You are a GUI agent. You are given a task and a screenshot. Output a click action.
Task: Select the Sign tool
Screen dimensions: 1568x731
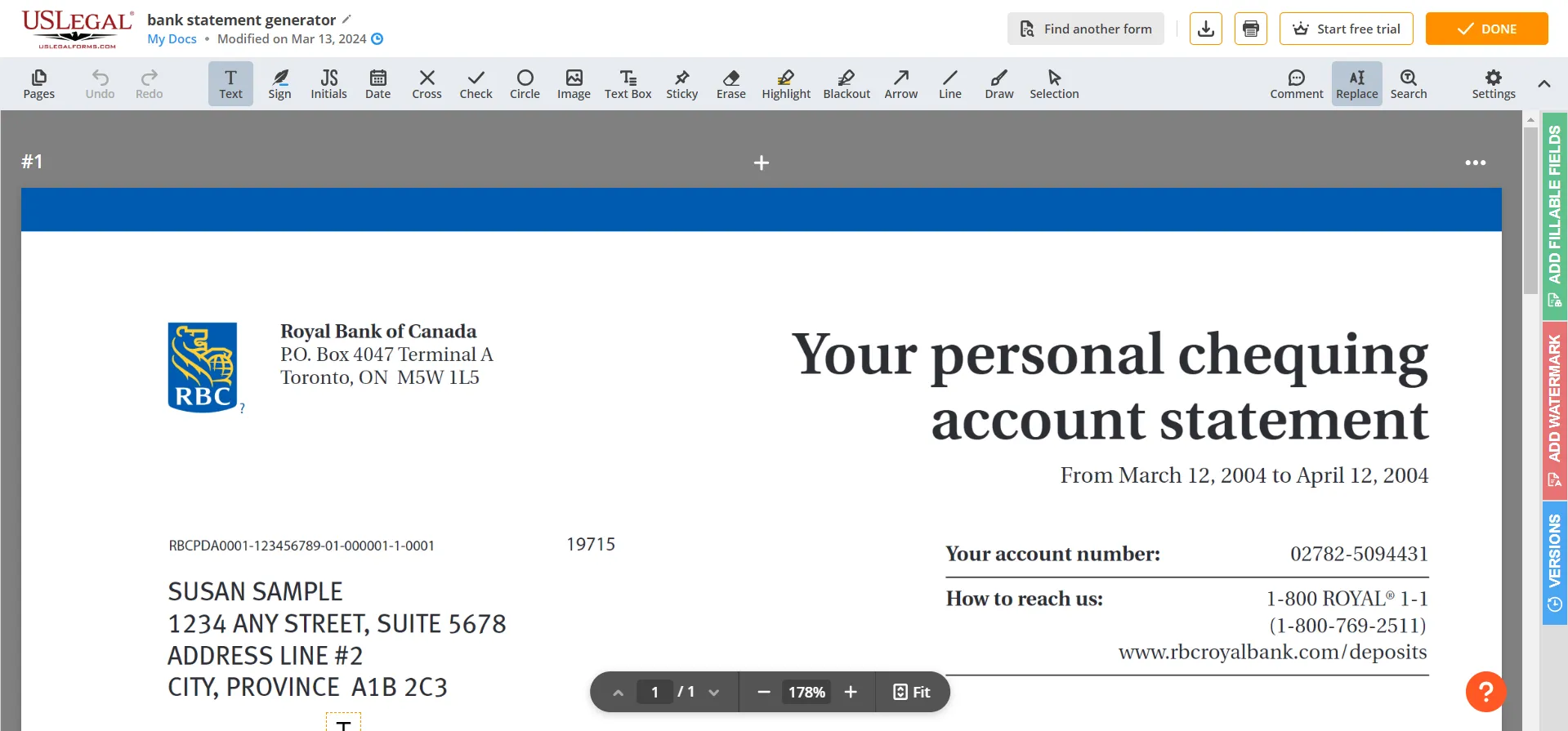tap(279, 84)
